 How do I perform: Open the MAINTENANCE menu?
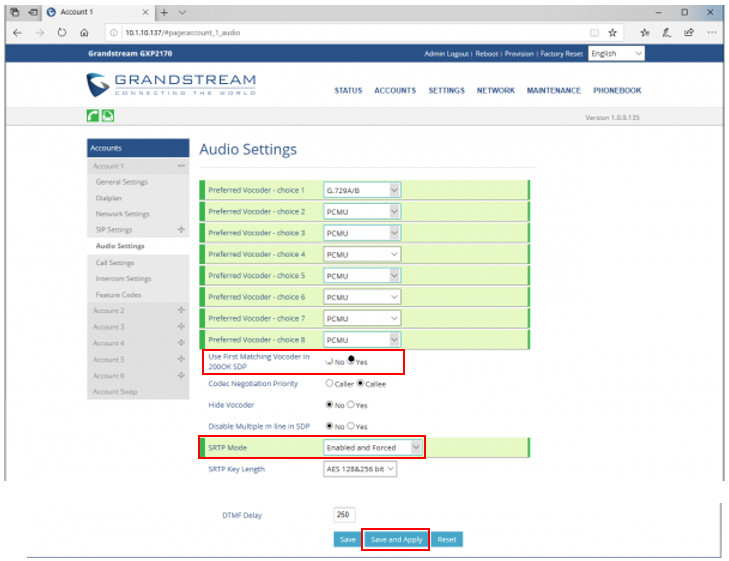[554, 91]
